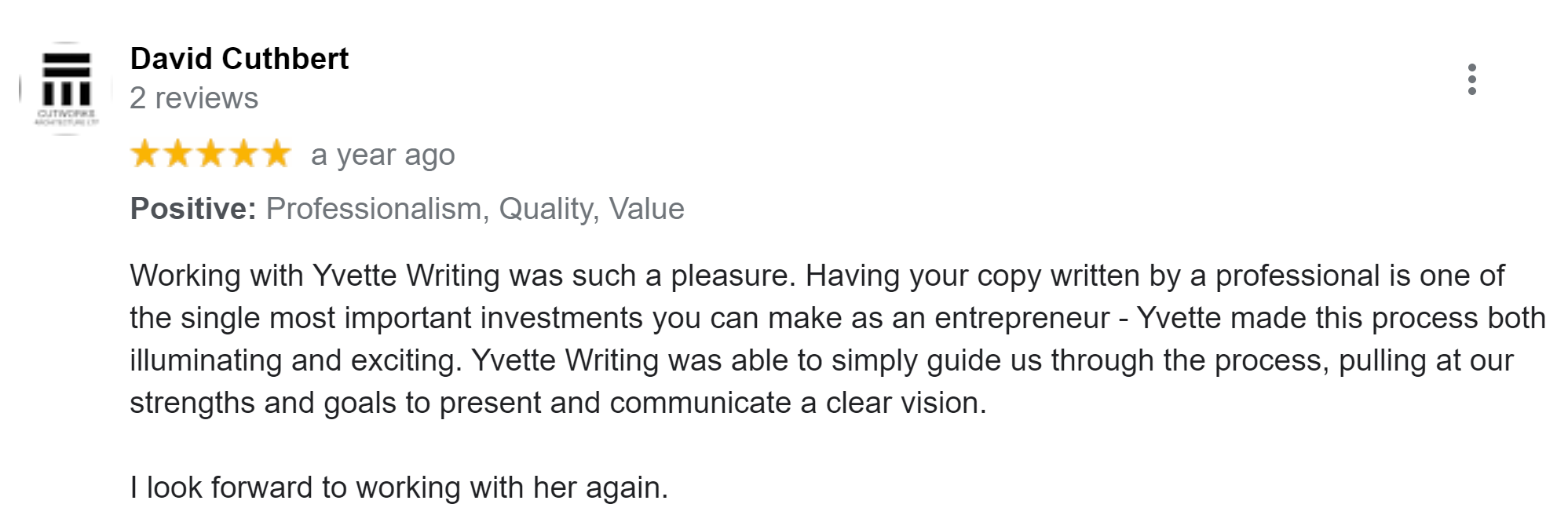Click the first star in the rating

(146, 152)
